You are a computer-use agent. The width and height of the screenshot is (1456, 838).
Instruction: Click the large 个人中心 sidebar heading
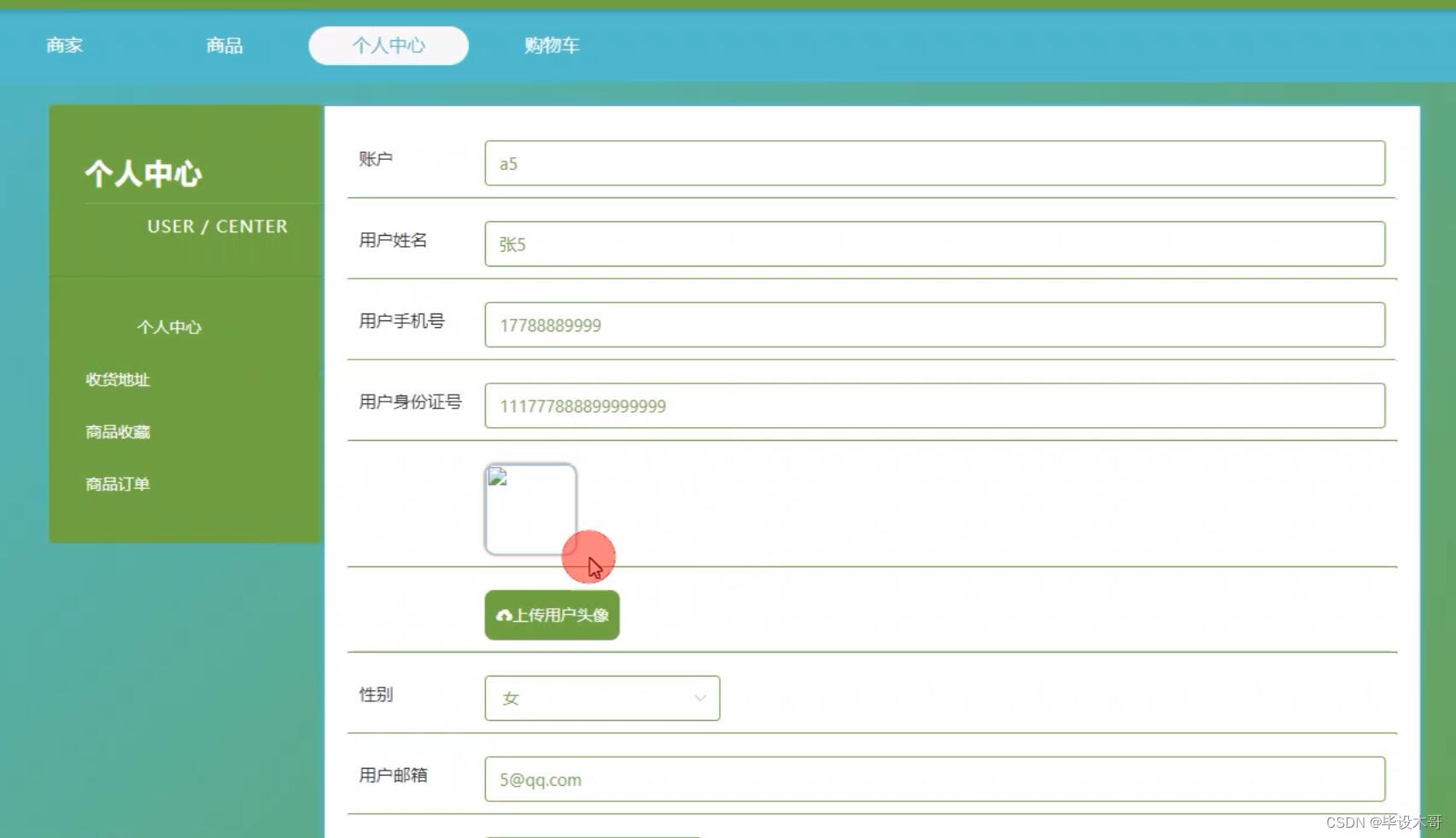click(143, 173)
